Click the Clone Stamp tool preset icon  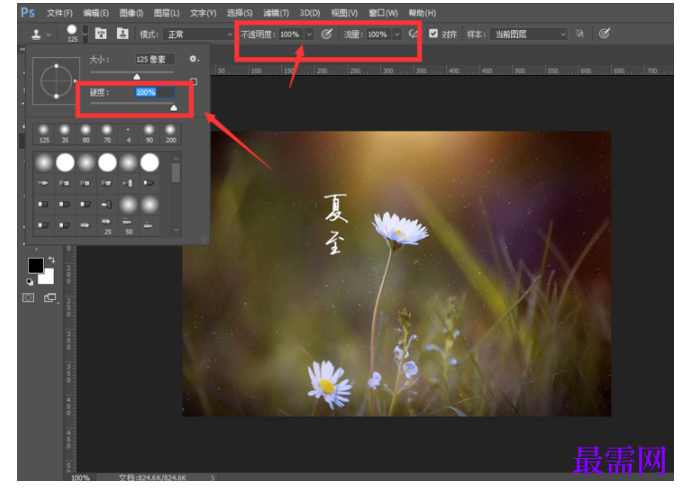[x=36, y=34]
